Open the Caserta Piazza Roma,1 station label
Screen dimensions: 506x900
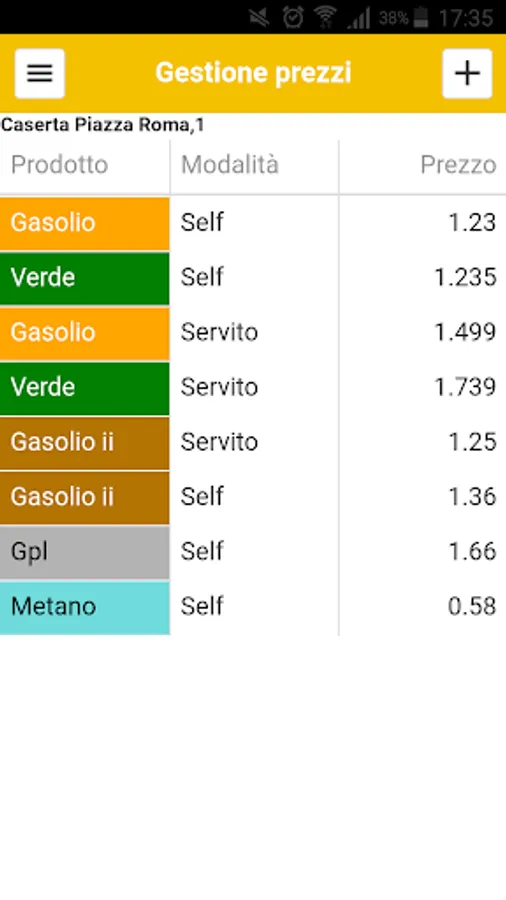click(x=103, y=125)
